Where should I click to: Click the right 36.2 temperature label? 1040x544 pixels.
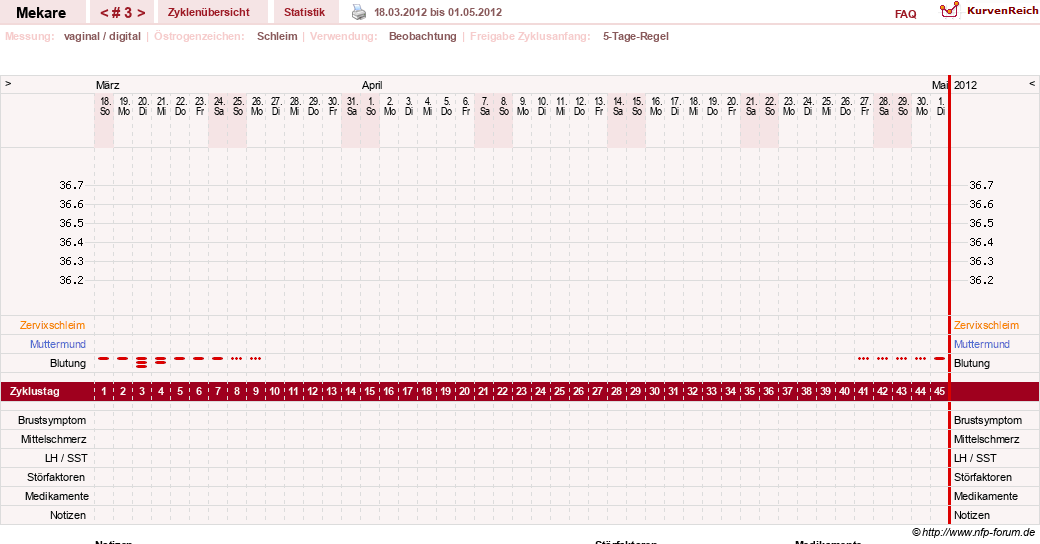[982, 280]
